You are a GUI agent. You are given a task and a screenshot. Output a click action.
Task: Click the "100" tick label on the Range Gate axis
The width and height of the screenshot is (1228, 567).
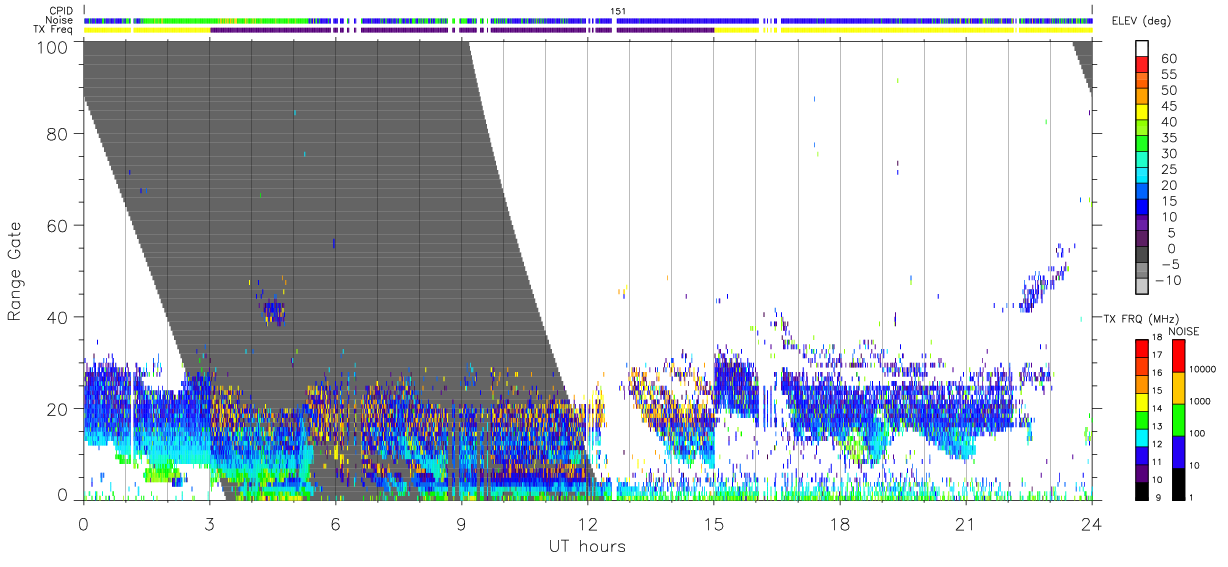pos(51,46)
